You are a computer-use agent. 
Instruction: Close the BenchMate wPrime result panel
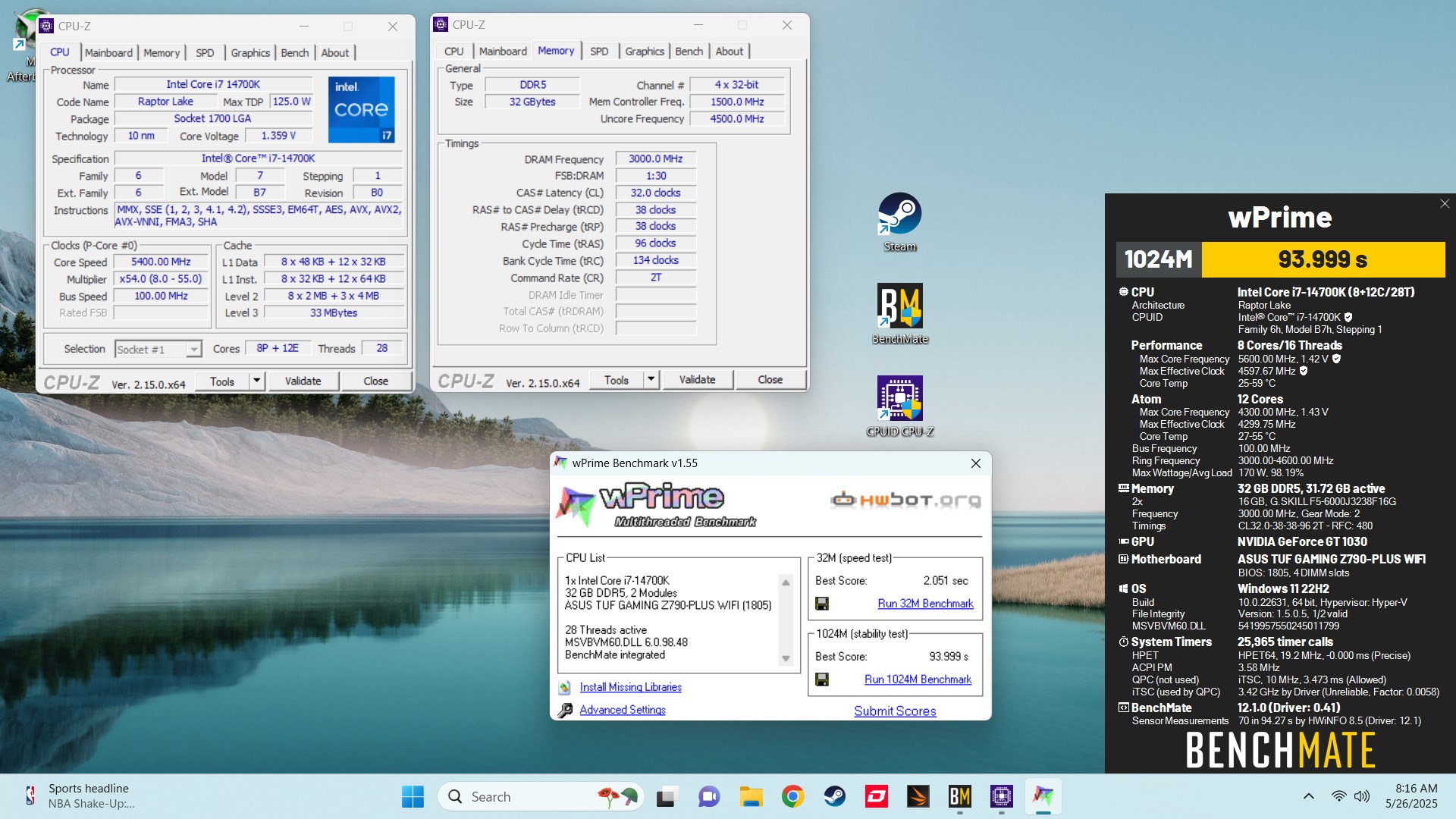tap(1444, 203)
